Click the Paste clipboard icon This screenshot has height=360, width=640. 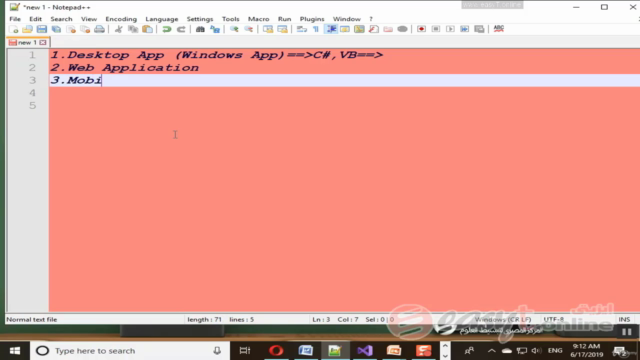[147, 29]
